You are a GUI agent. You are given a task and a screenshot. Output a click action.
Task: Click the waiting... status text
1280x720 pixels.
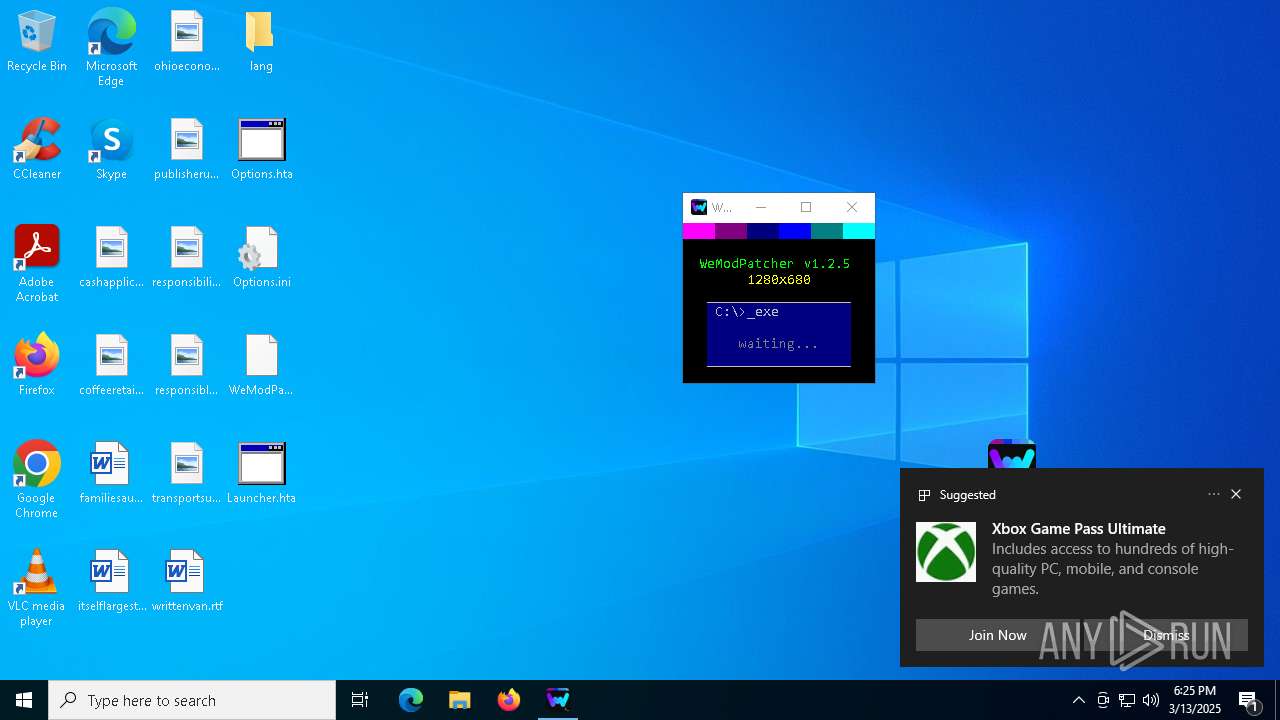pyautogui.click(x=779, y=344)
